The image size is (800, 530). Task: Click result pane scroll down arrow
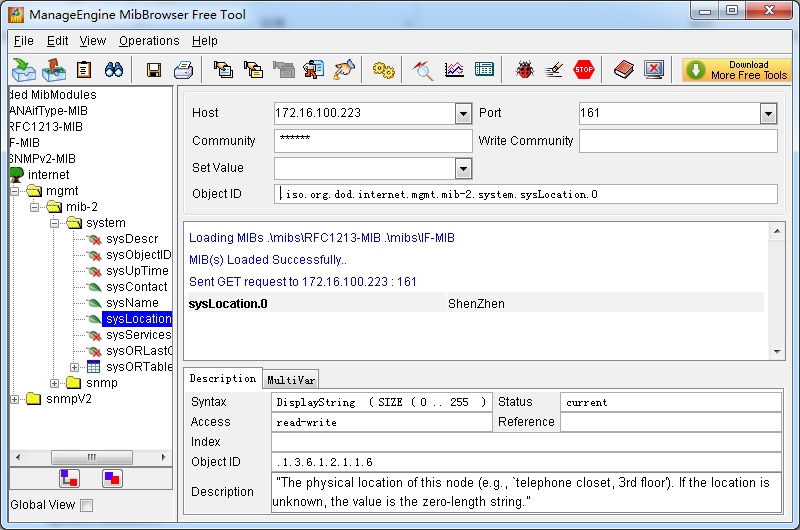[777, 351]
